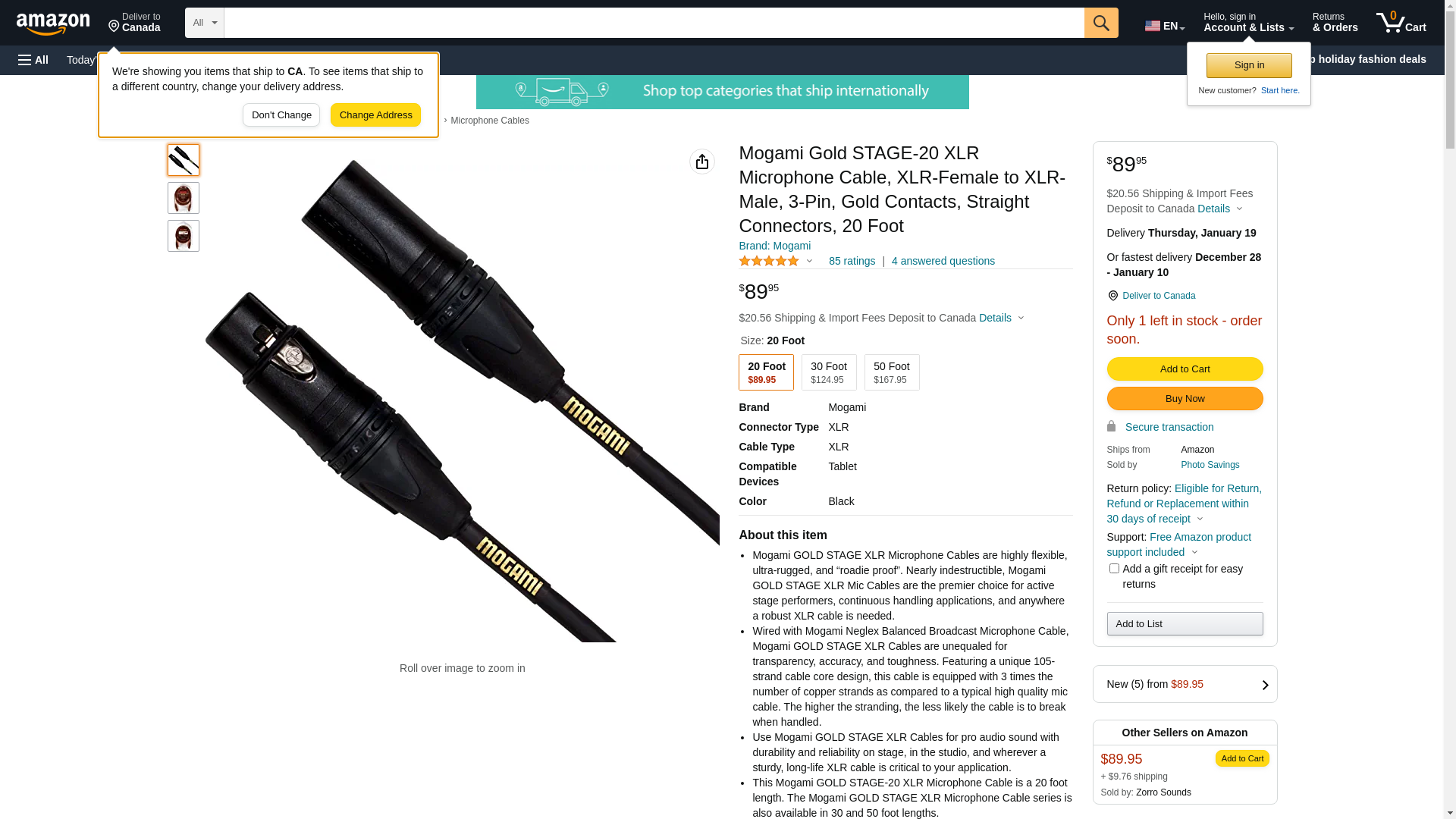This screenshot has width=1456, height=819.
Task: Click the search magnifier button
Action: 1101,23
